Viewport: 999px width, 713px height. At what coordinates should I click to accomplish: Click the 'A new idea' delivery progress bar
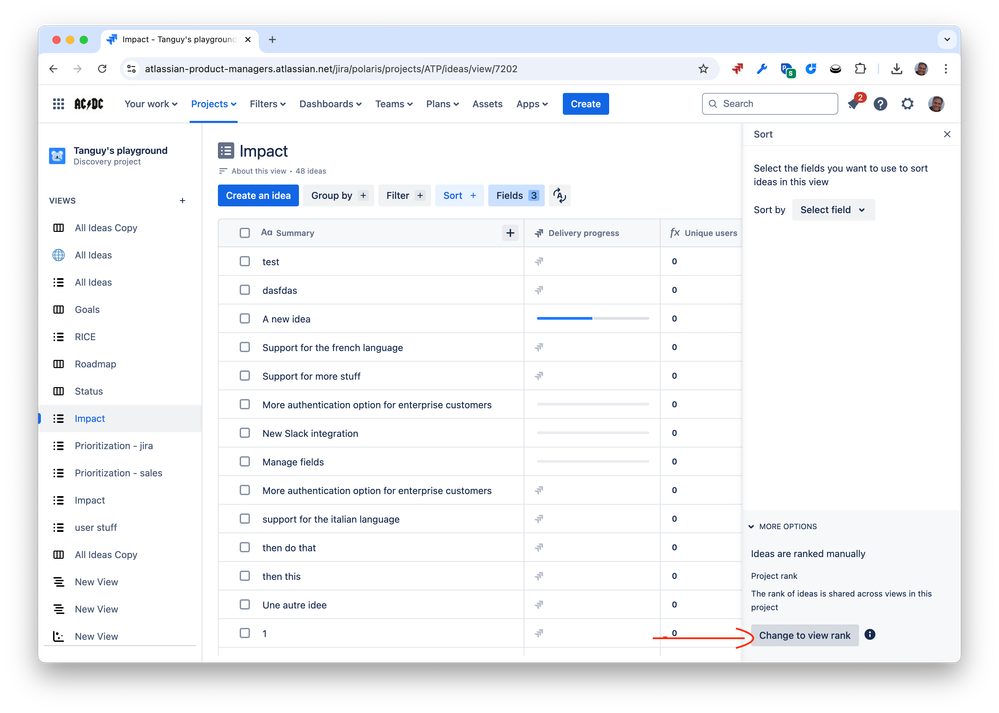pos(593,319)
